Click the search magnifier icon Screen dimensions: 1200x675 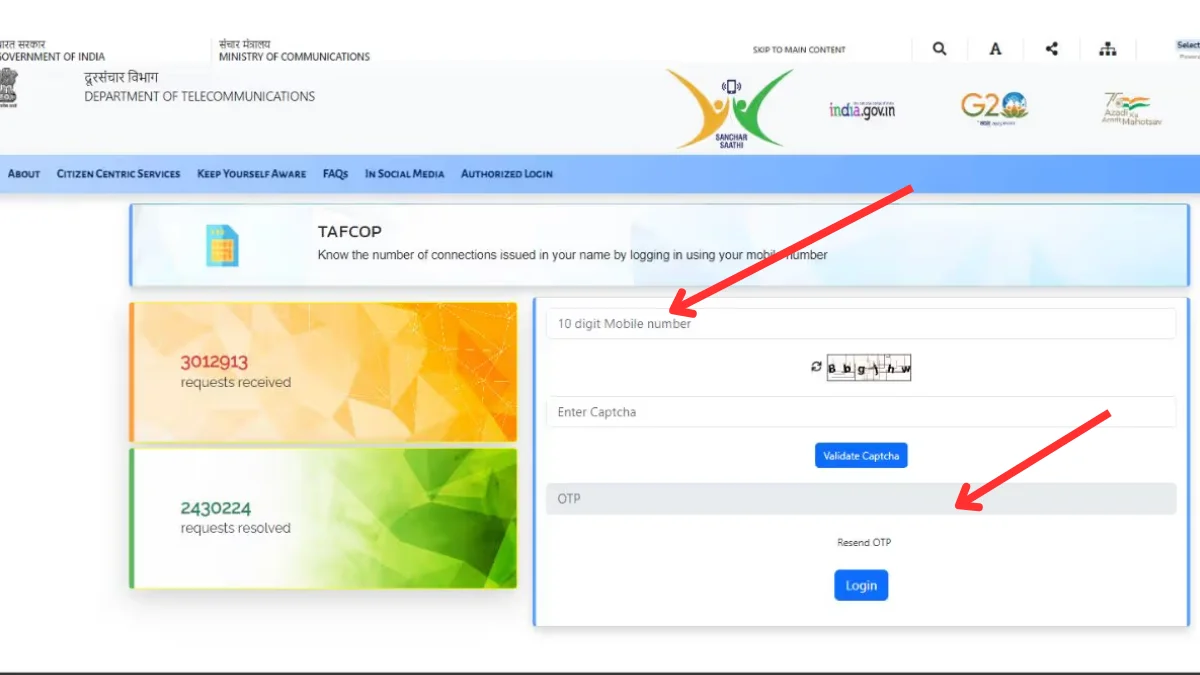(939, 49)
